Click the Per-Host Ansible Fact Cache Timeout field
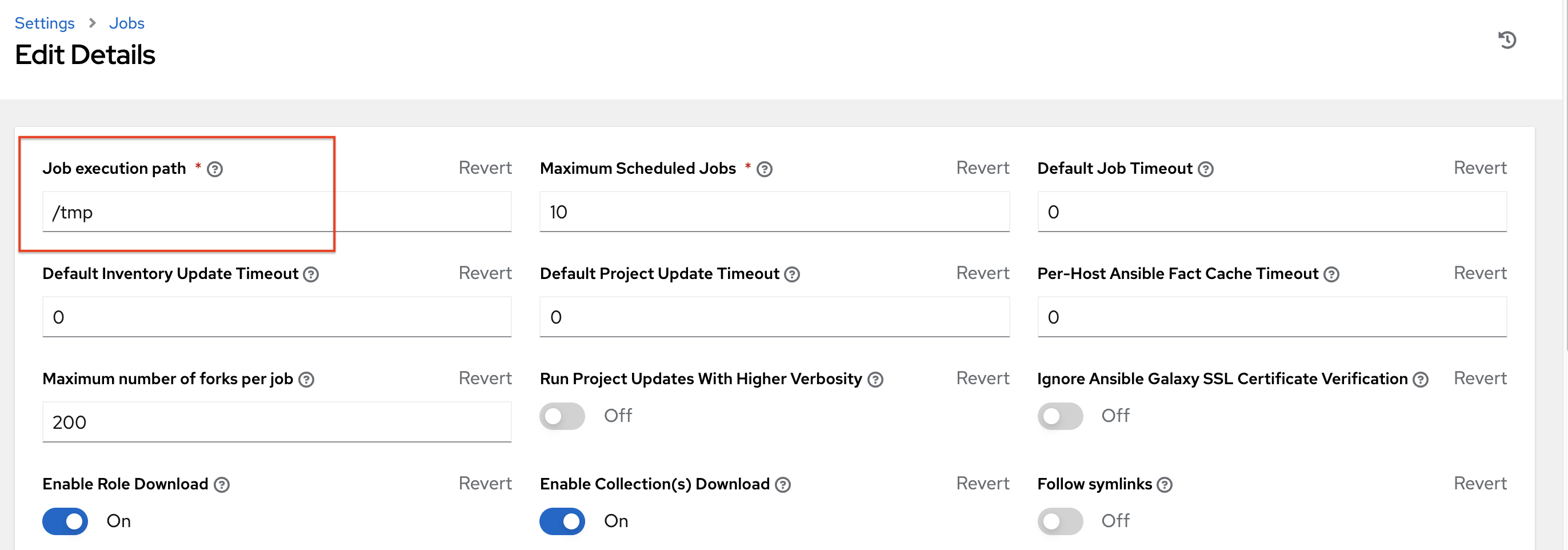 coord(1272,317)
